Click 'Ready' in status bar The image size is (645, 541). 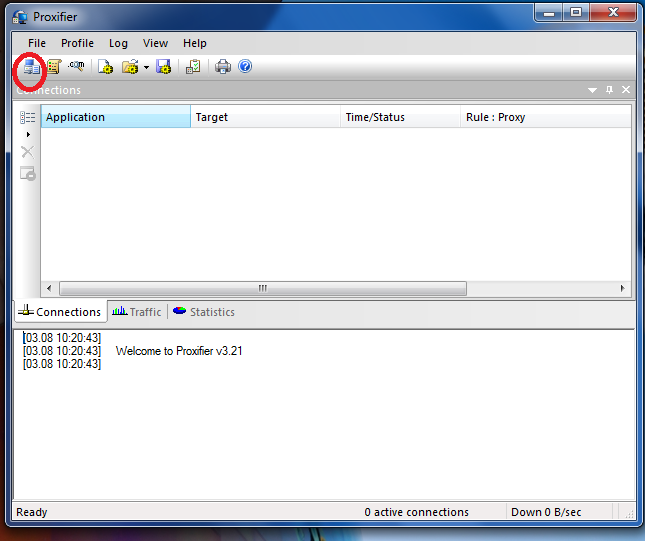pyautogui.click(x=32, y=512)
